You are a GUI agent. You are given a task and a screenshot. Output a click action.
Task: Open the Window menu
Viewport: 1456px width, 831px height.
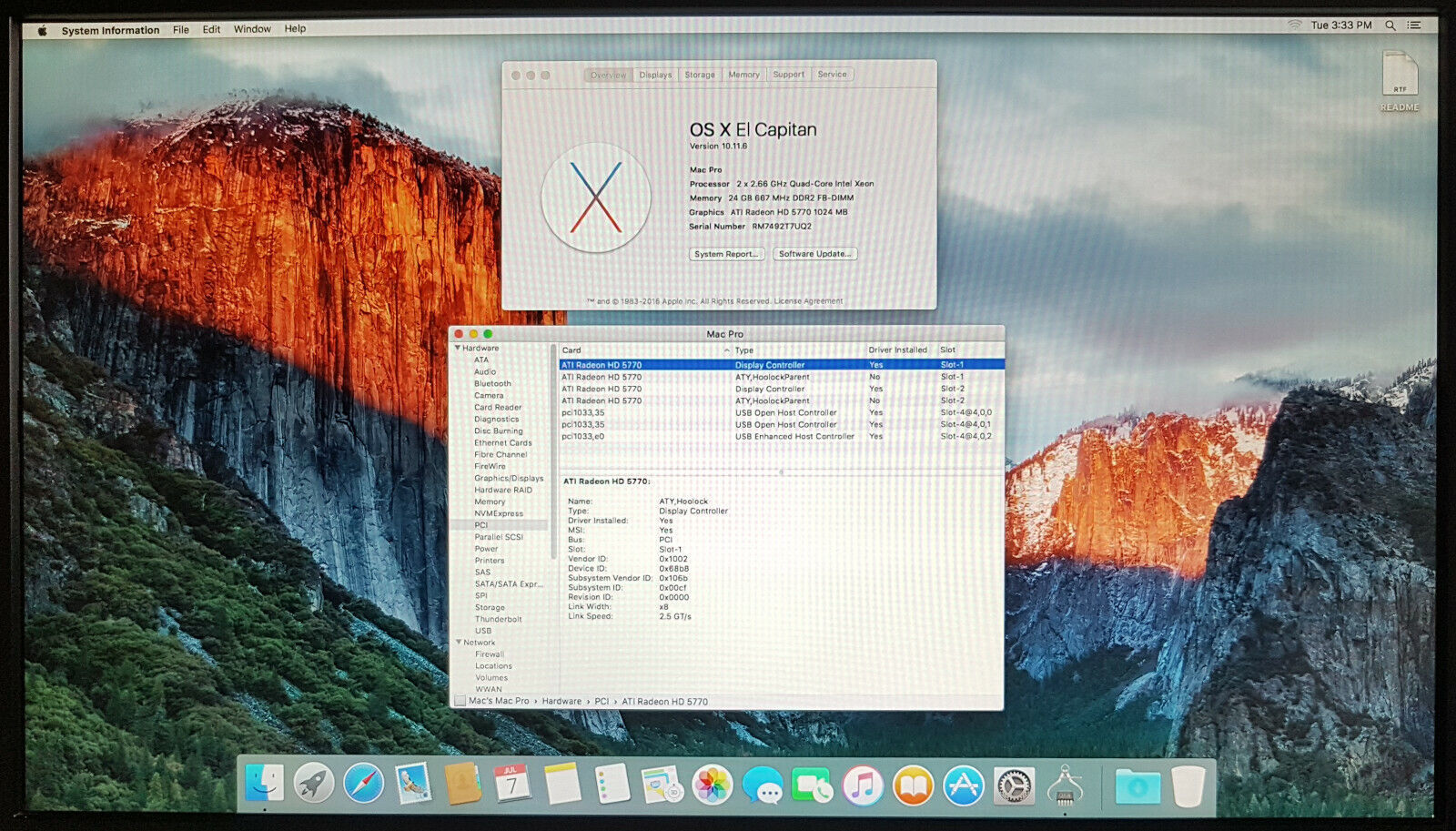pyautogui.click(x=252, y=29)
